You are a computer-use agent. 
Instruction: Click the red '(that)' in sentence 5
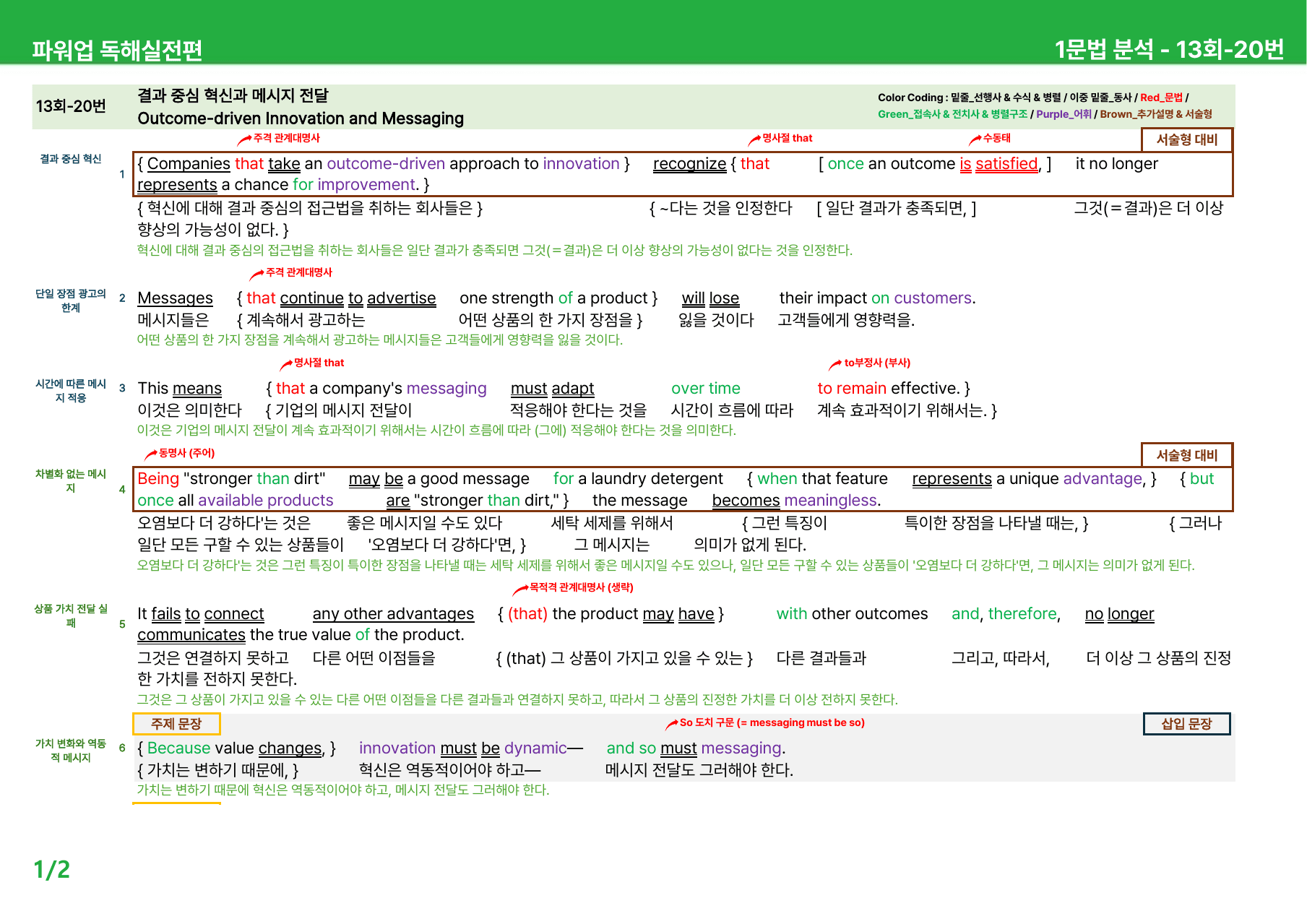click(527, 614)
